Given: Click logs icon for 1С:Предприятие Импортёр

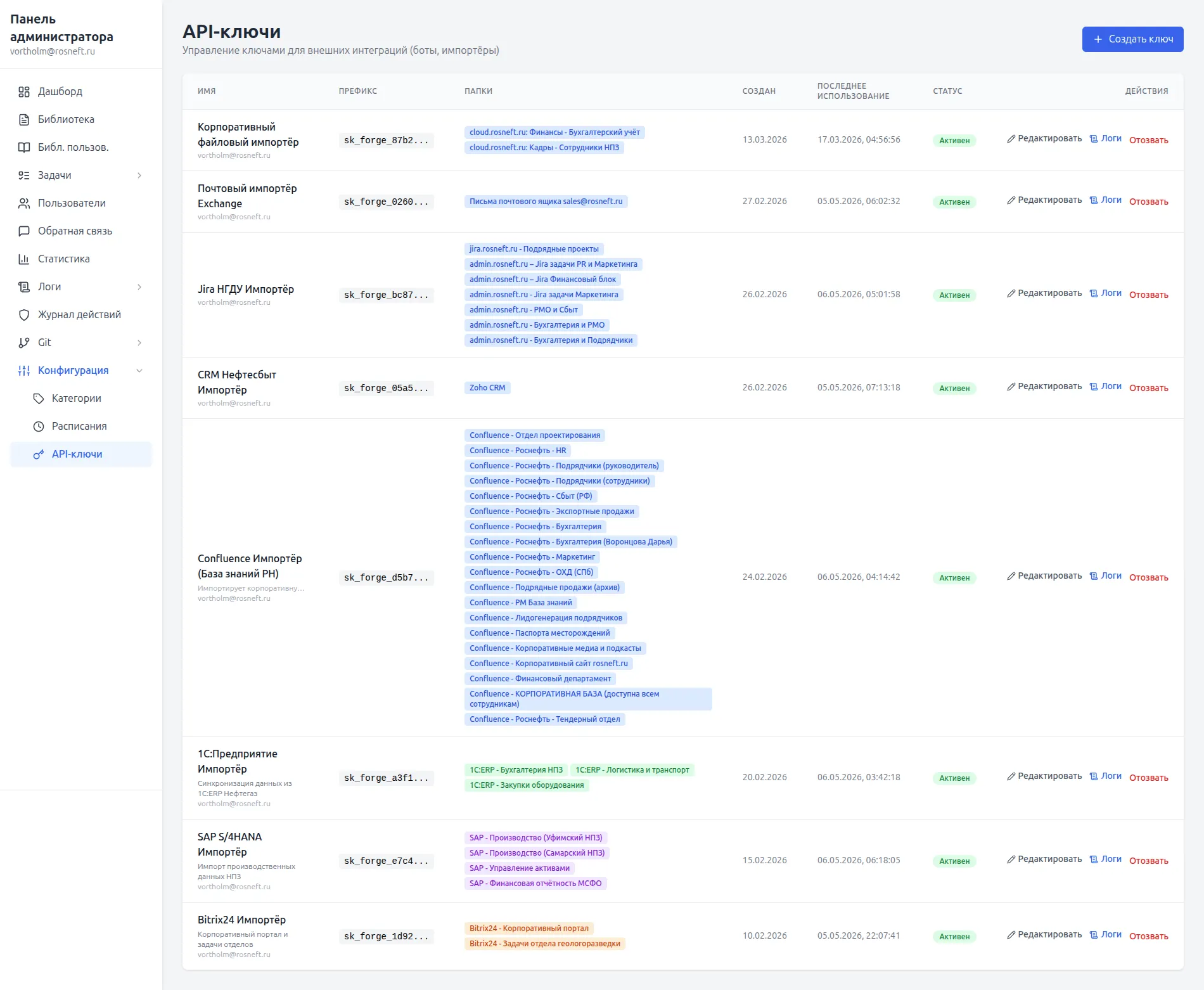Looking at the screenshot, I should click(1094, 776).
